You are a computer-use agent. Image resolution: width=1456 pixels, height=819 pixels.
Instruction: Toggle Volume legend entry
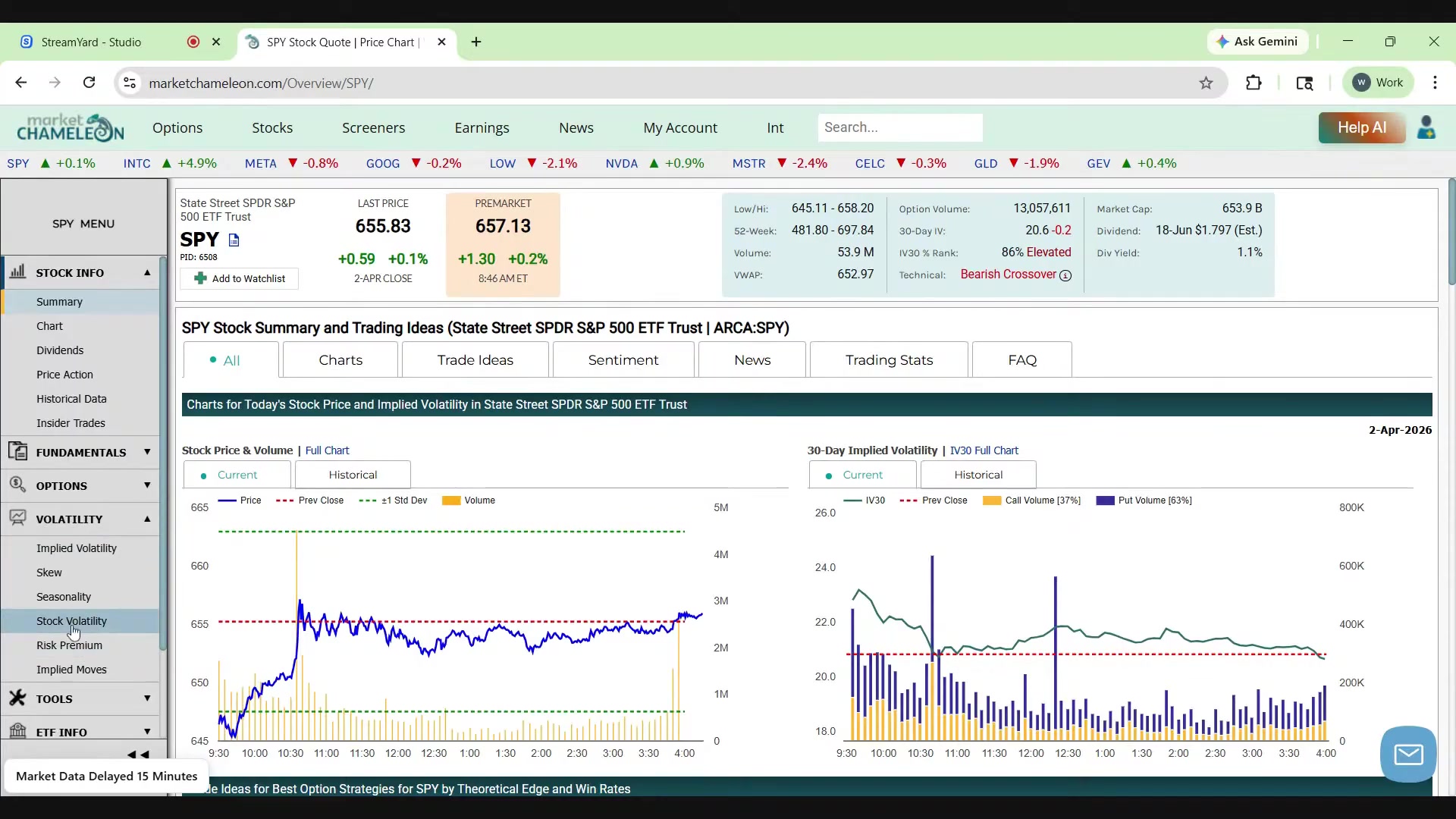click(x=469, y=500)
